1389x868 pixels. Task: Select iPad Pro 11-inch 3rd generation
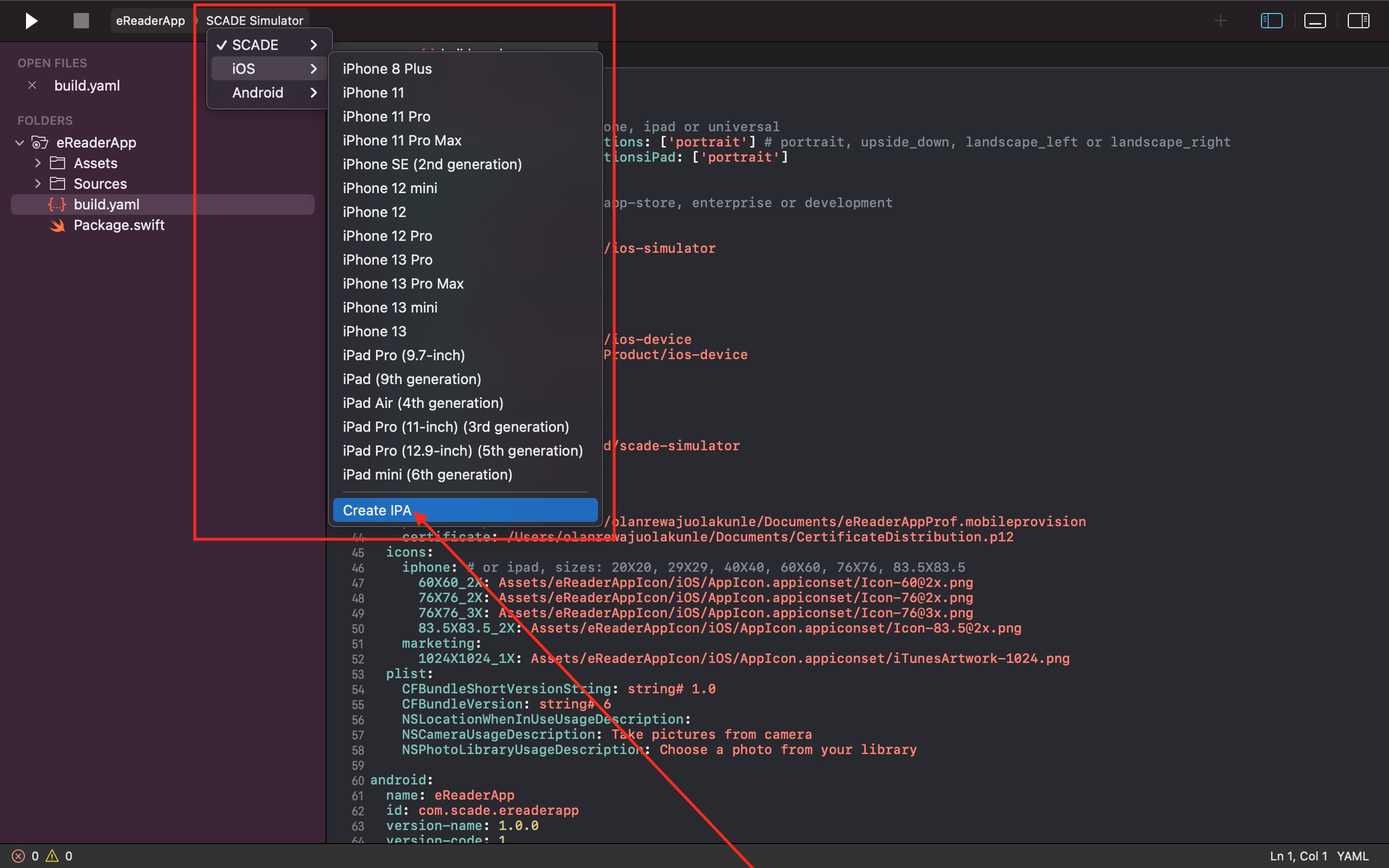[x=455, y=426]
